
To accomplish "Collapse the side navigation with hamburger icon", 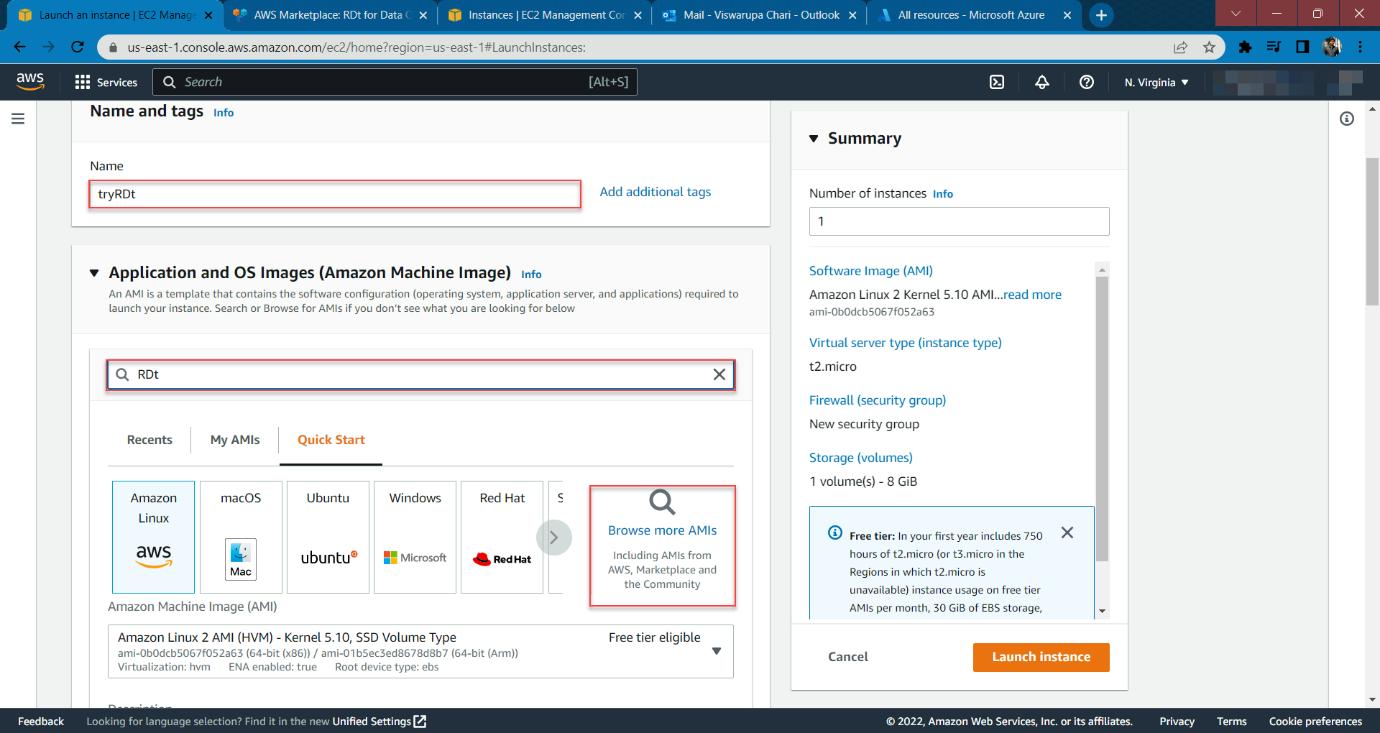I will tap(18, 118).
